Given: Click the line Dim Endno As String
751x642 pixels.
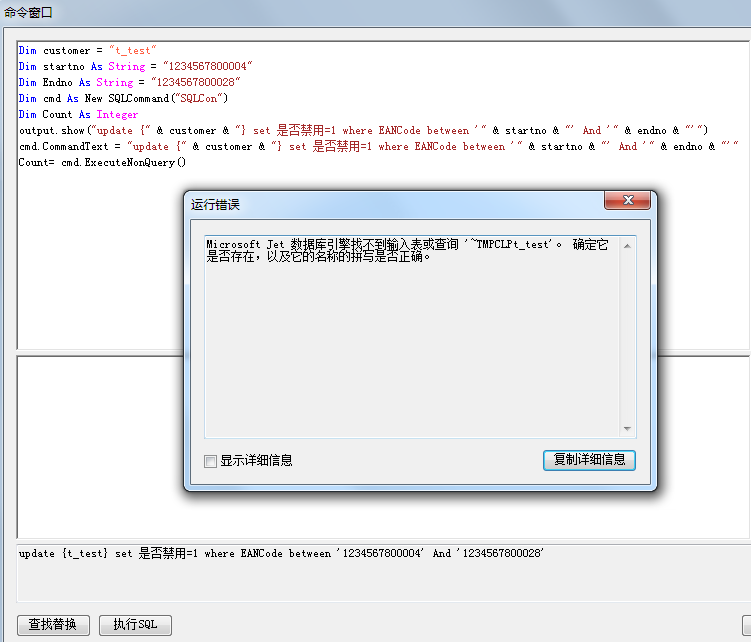Looking at the screenshot, I should 129,82.
